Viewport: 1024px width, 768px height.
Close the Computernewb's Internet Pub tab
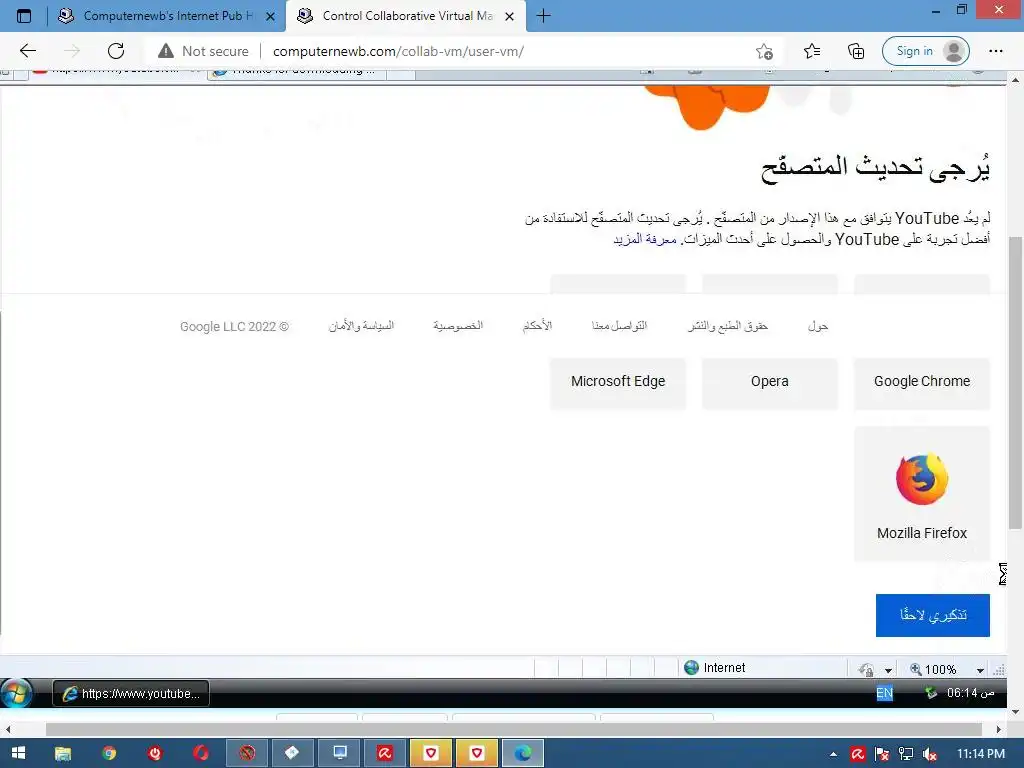[x=270, y=16]
